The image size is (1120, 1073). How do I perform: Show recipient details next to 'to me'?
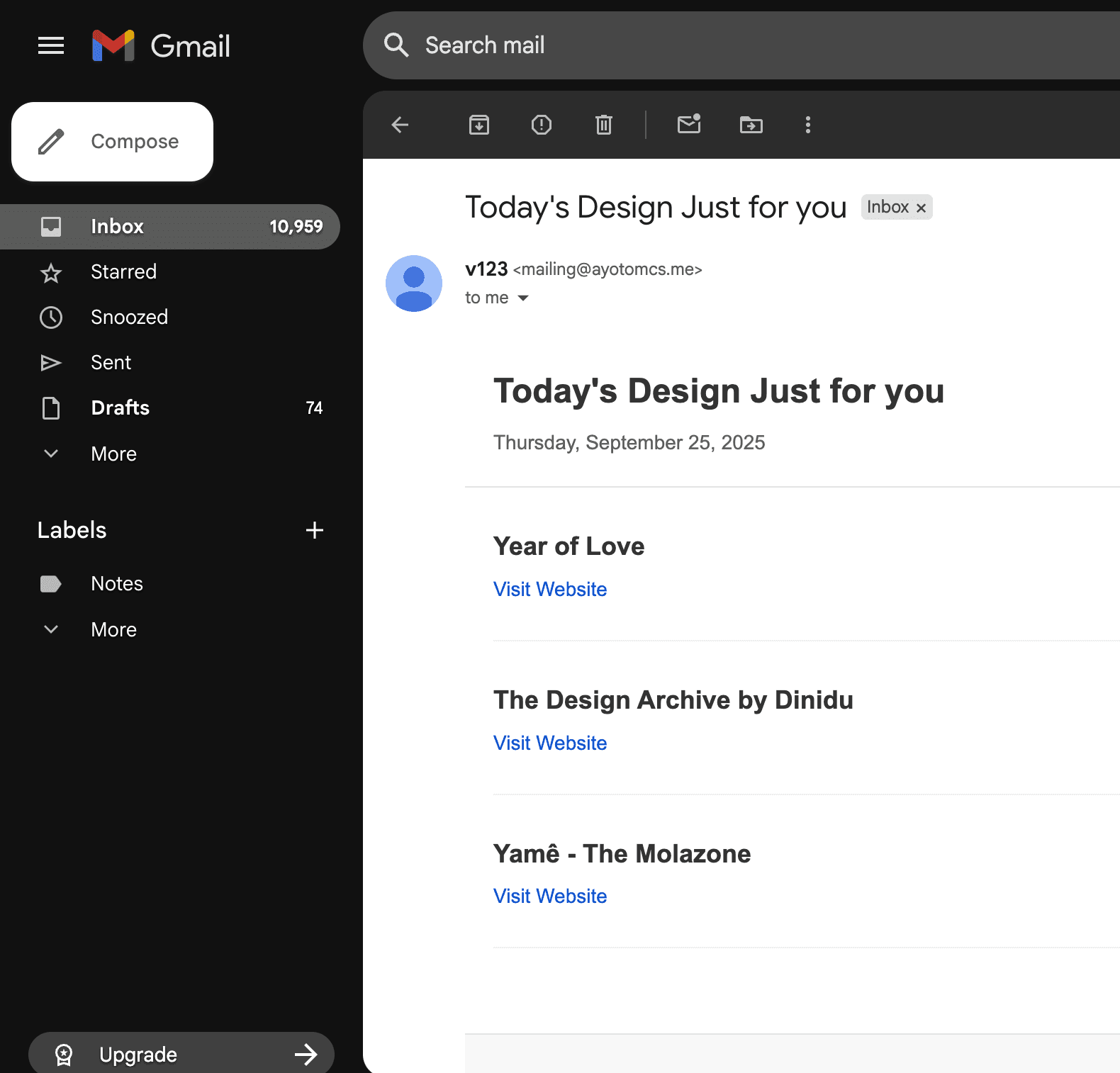click(523, 298)
